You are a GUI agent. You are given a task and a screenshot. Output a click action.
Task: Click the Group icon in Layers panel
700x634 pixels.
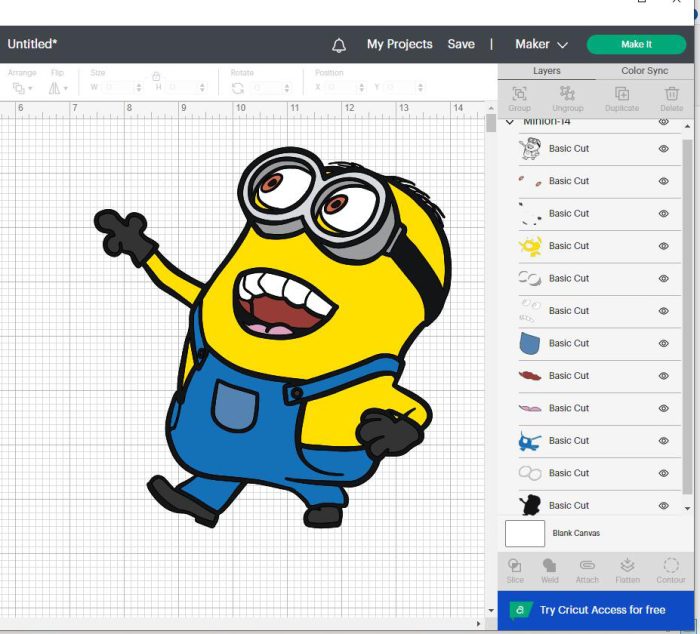click(519, 99)
